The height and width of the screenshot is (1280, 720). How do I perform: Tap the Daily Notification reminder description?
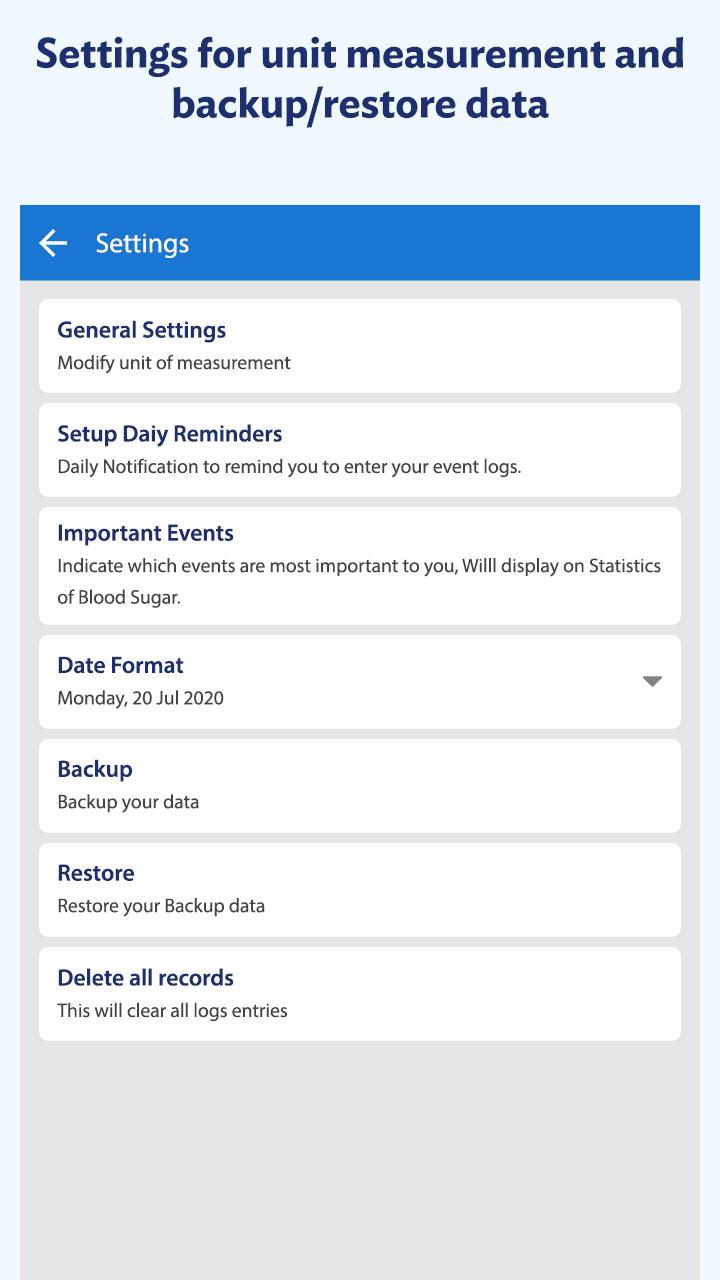(x=289, y=467)
